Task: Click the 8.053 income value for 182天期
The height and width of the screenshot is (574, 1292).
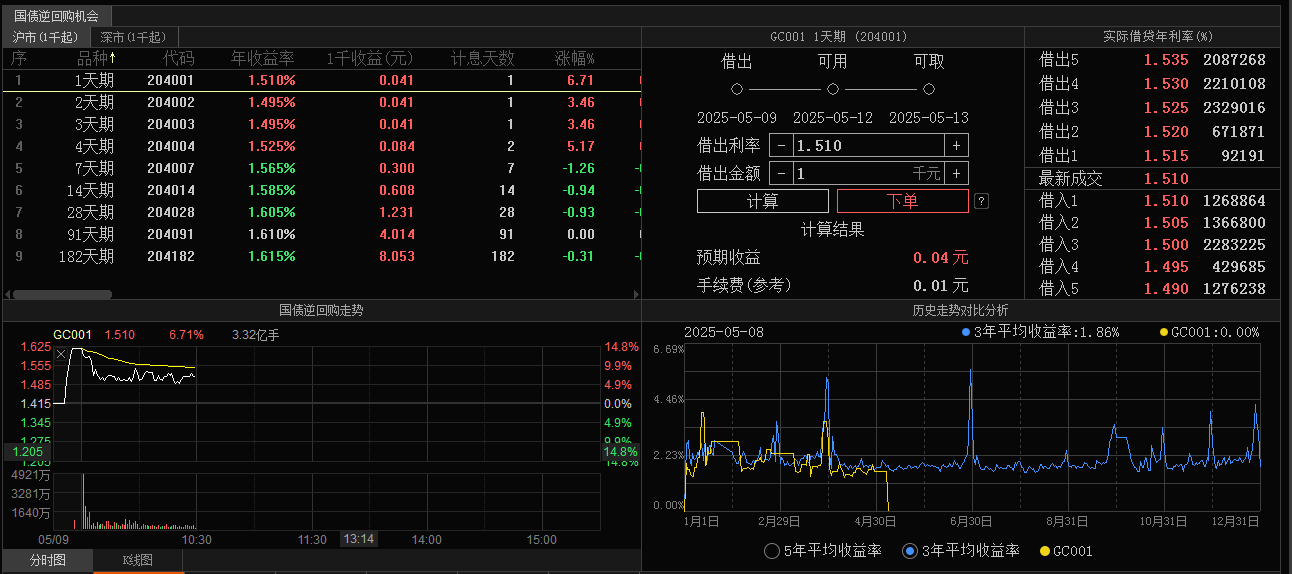Action: click(x=396, y=256)
